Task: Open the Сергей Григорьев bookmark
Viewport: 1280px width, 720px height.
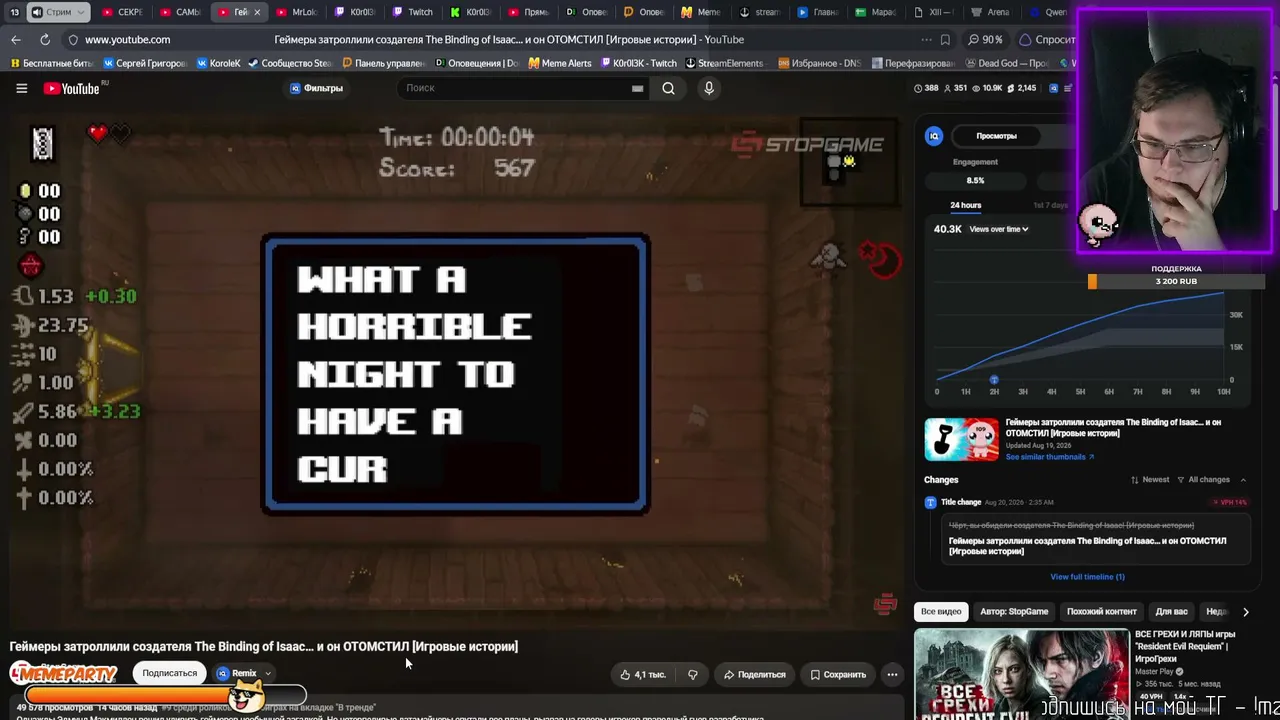Action: click(144, 63)
